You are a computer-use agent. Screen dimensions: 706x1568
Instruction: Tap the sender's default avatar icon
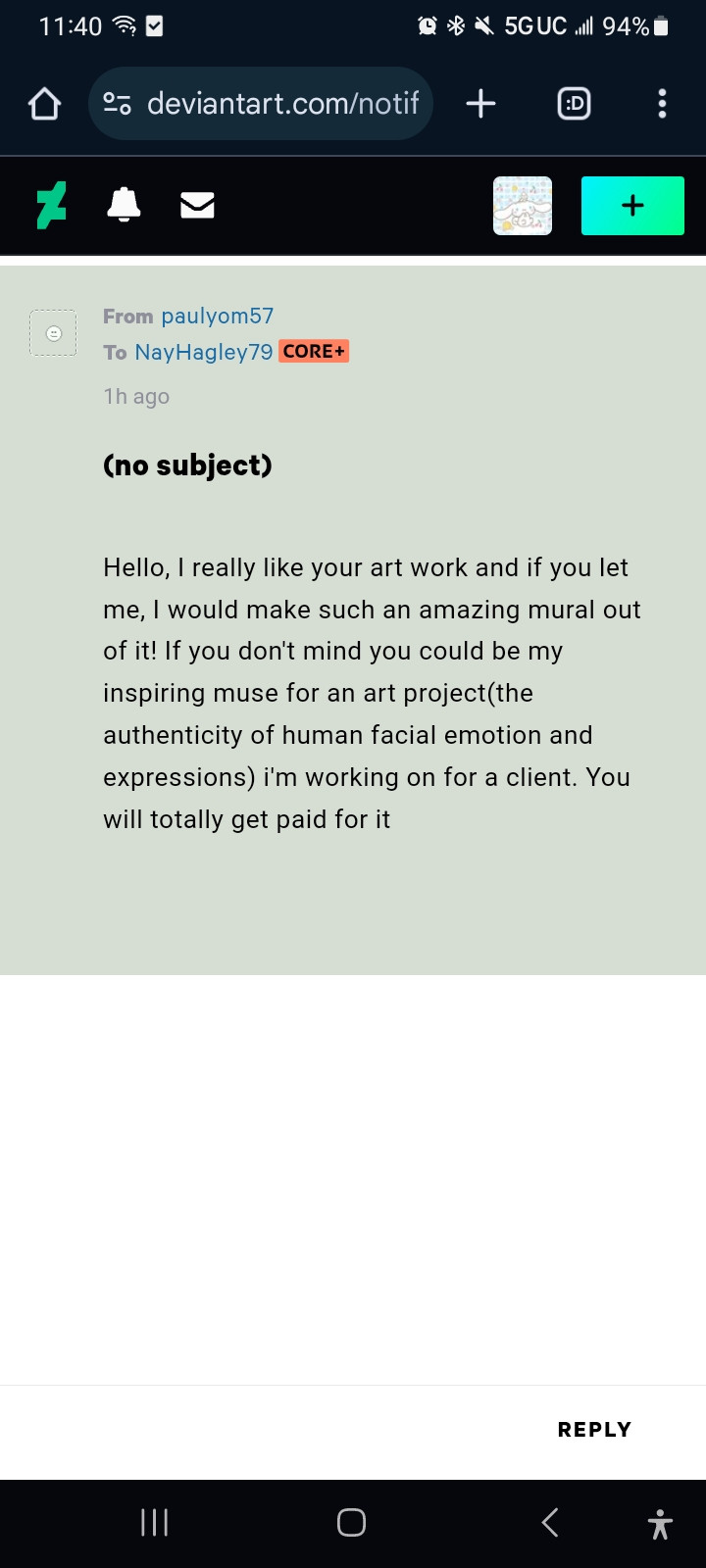[x=53, y=333]
